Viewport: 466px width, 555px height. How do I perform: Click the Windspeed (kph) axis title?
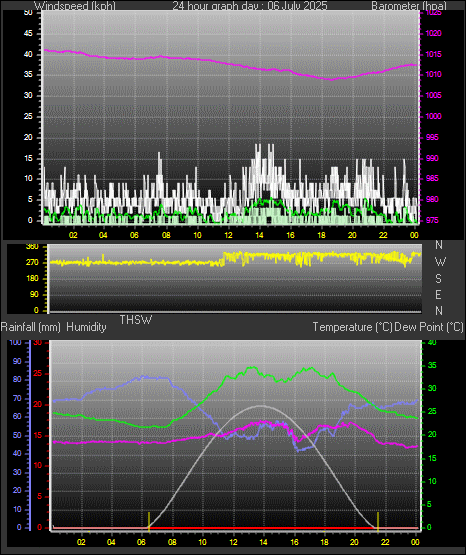[75, 6]
